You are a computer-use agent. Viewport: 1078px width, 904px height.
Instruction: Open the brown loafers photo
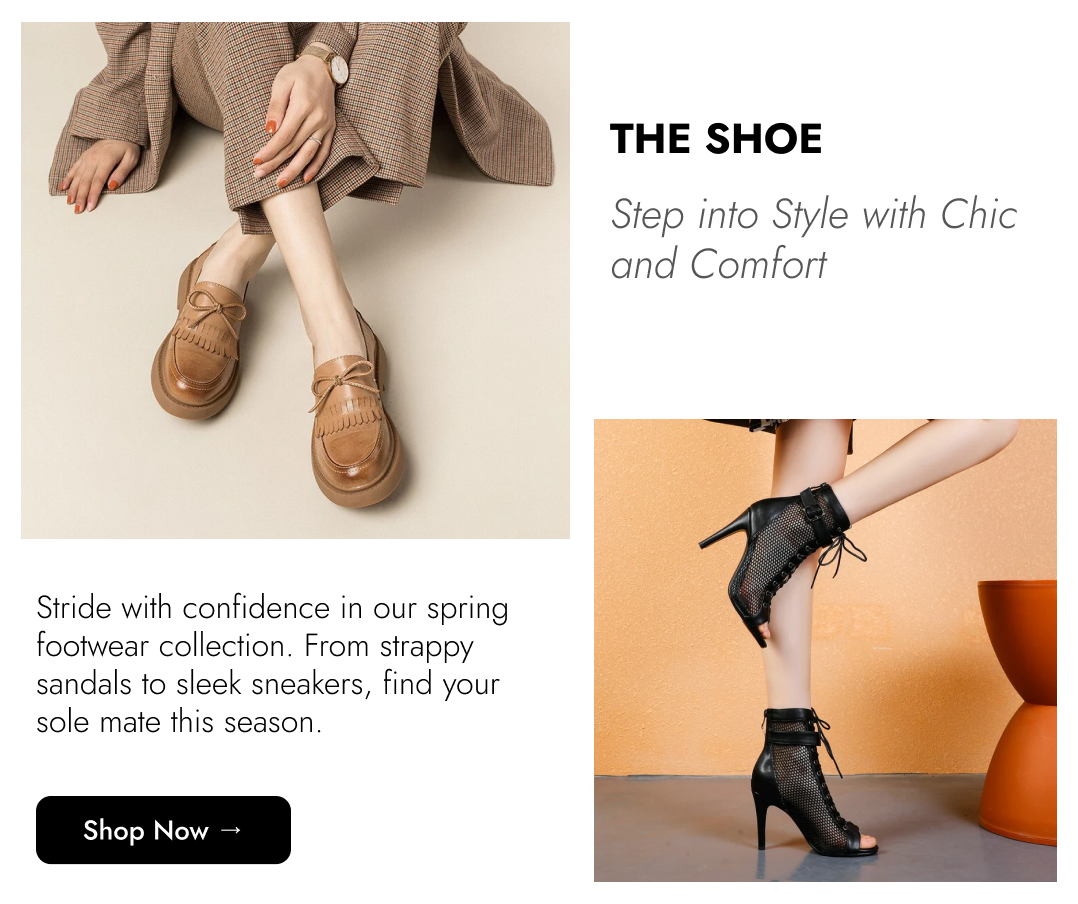coord(295,280)
